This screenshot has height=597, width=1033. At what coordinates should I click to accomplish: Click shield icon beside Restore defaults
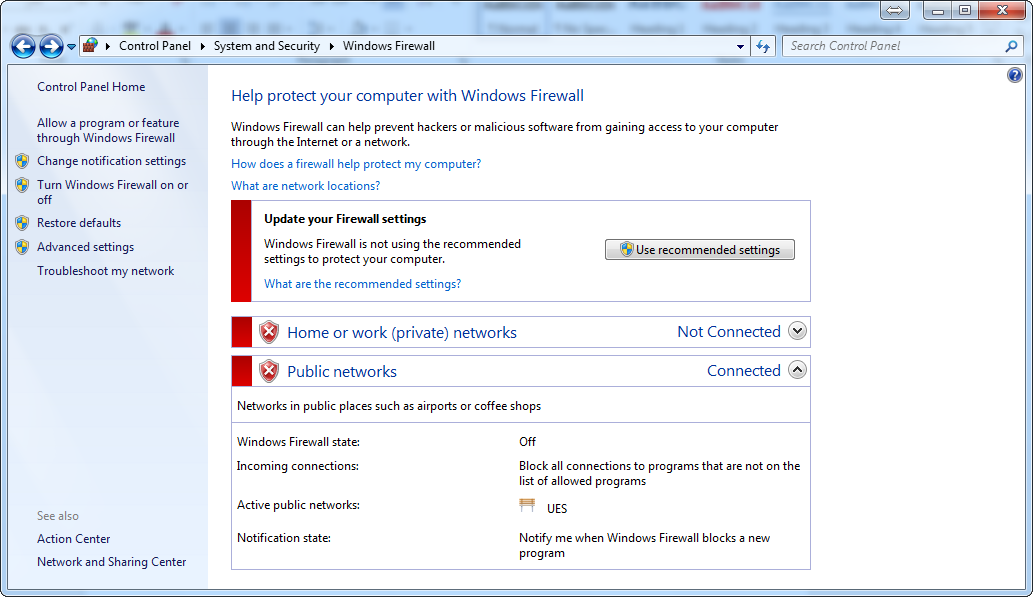coord(22,223)
